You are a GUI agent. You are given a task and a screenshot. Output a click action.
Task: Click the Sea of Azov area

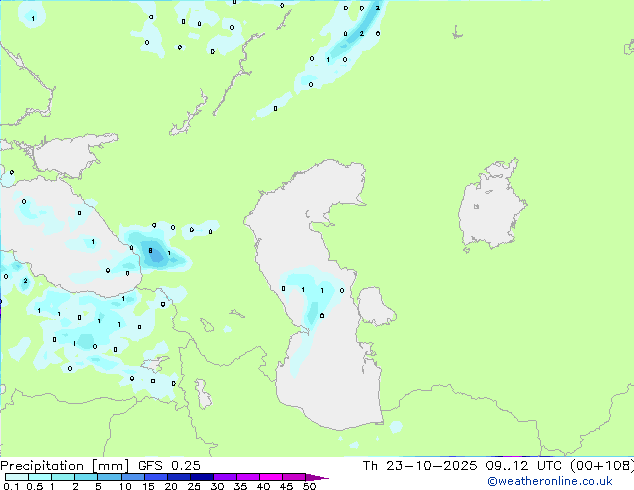click(x=68, y=155)
